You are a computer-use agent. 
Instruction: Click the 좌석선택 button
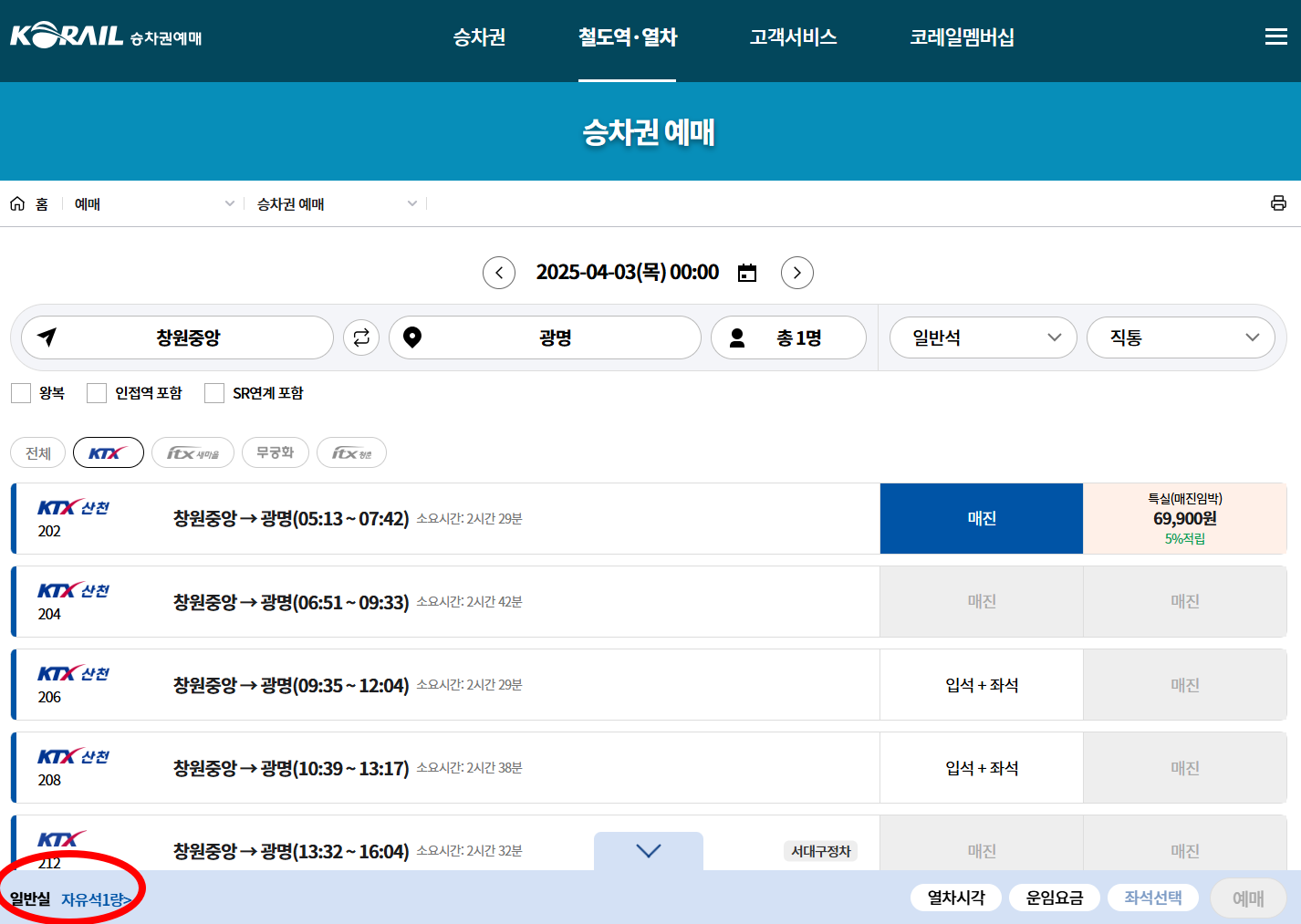(x=1153, y=898)
